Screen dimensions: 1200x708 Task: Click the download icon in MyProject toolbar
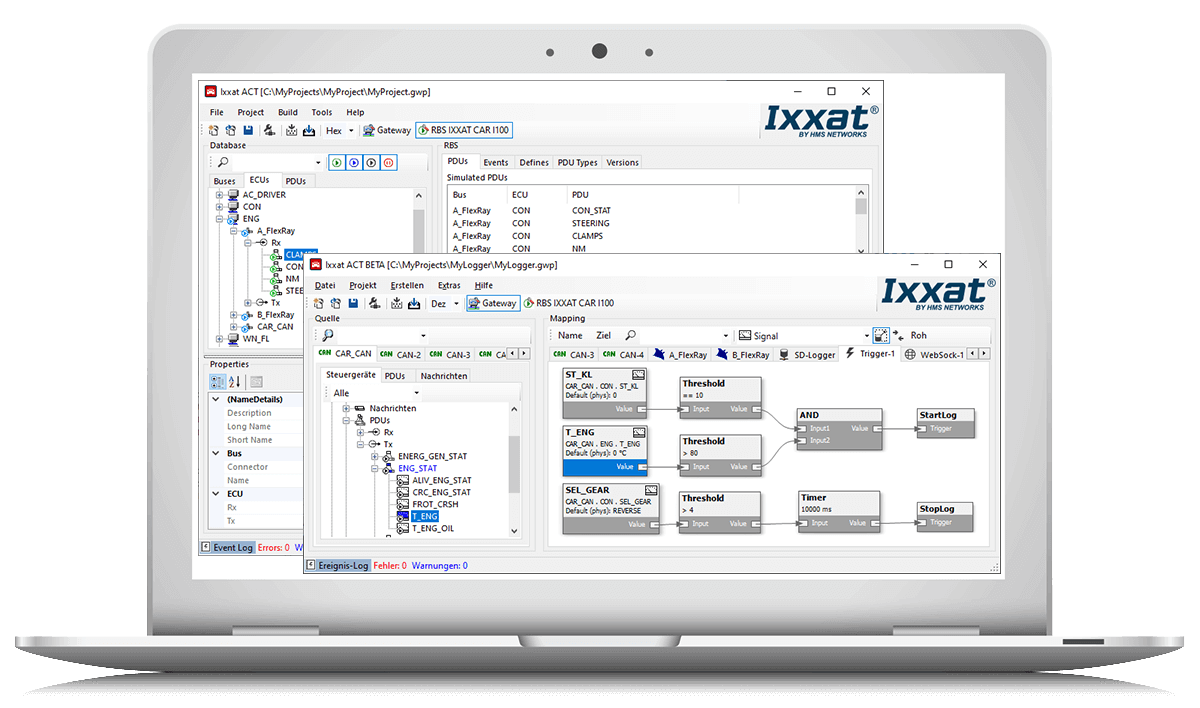coord(309,130)
